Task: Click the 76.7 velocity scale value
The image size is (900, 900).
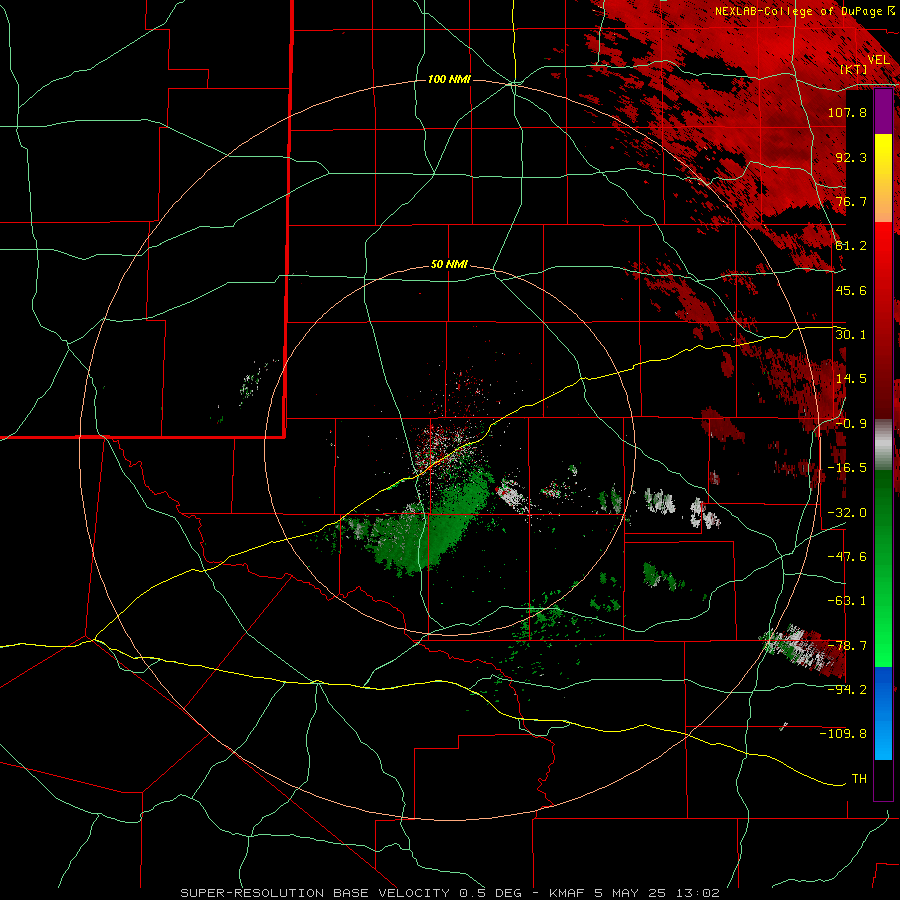Action: pyautogui.click(x=851, y=201)
